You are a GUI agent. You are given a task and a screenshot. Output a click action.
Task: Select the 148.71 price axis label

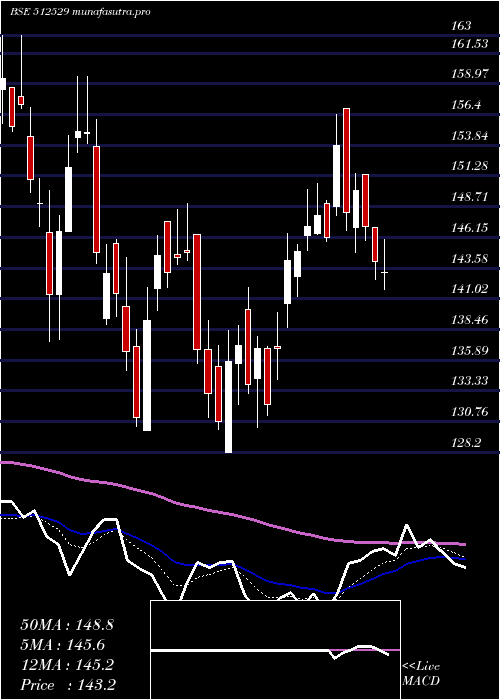click(x=469, y=197)
